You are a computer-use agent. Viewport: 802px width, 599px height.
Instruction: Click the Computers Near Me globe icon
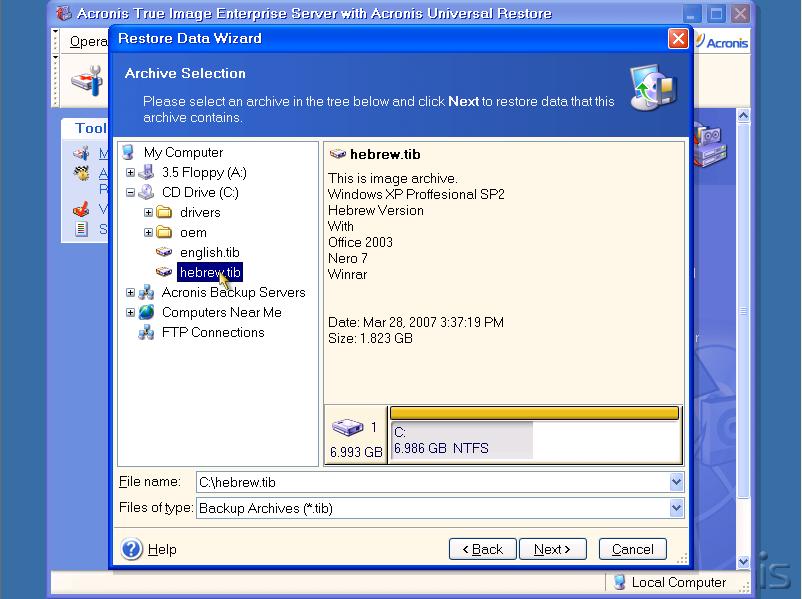(x=146, y=312)
